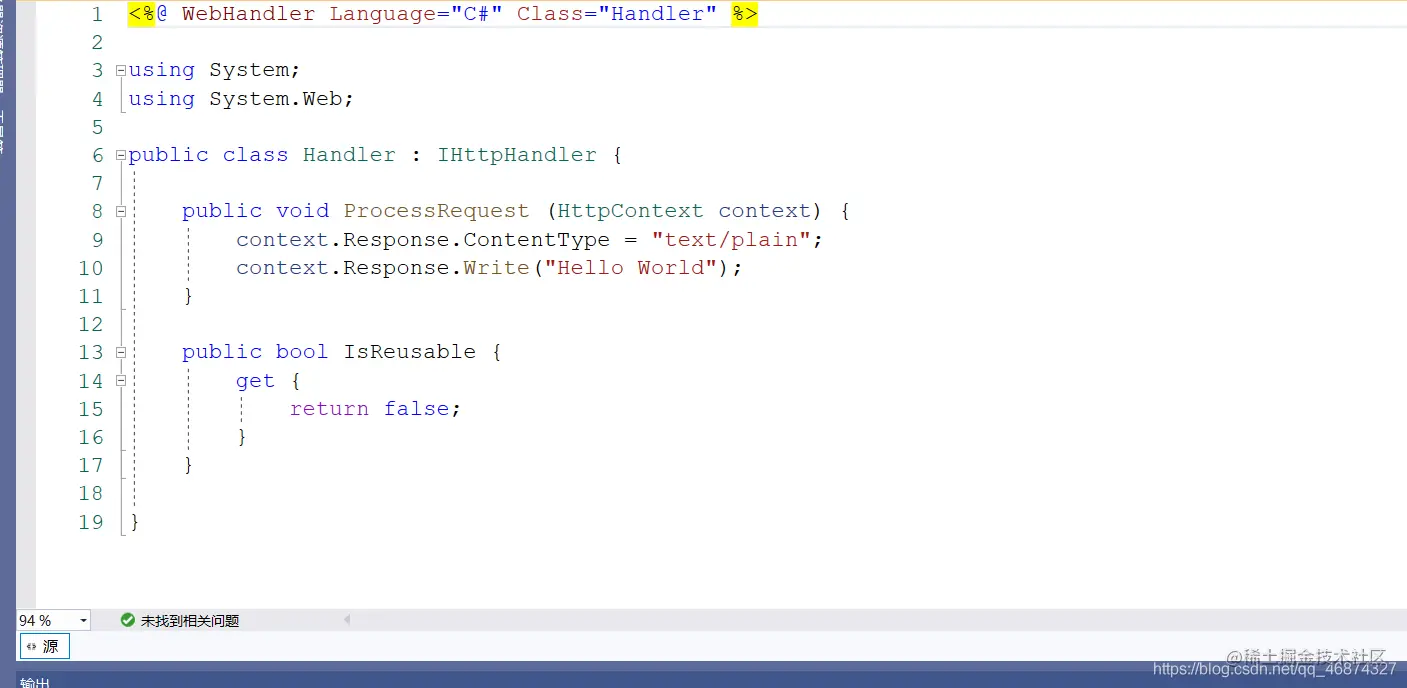The image size is (1407, 688).
Task: Place cursor on System.Web namespace
Action: point(275,99)
